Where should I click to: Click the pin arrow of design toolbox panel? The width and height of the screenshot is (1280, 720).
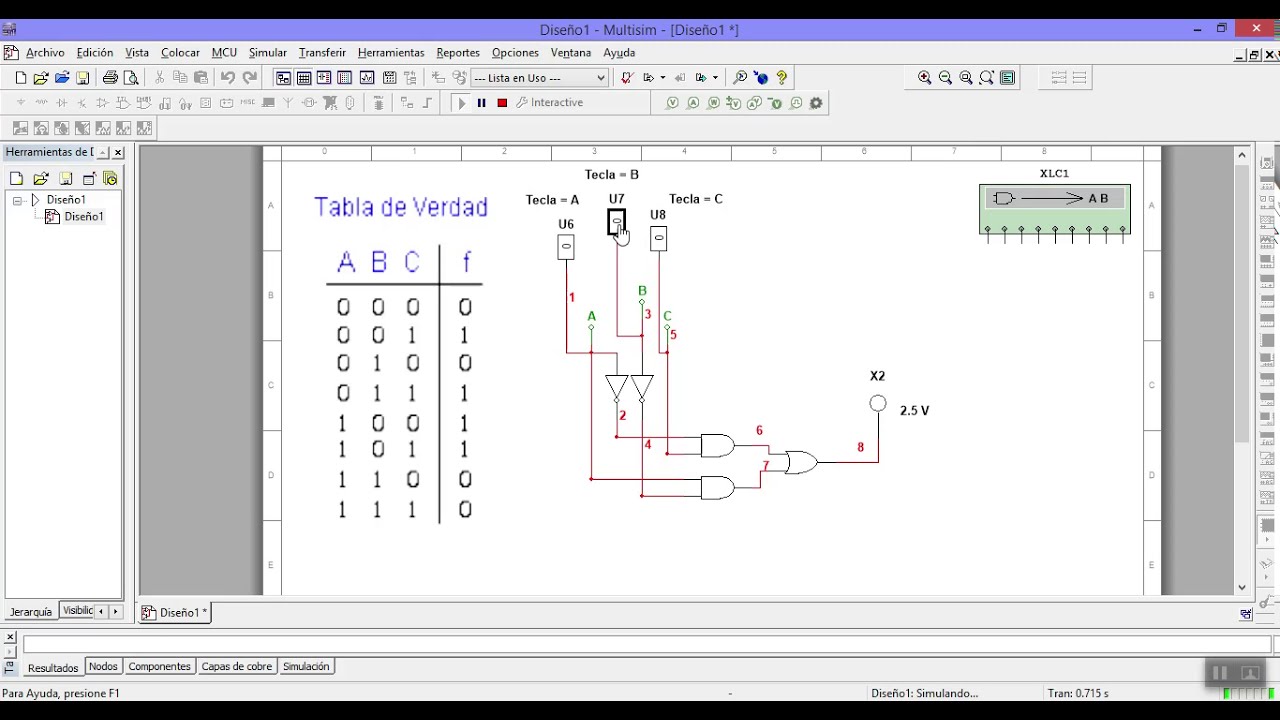point(103,152)
